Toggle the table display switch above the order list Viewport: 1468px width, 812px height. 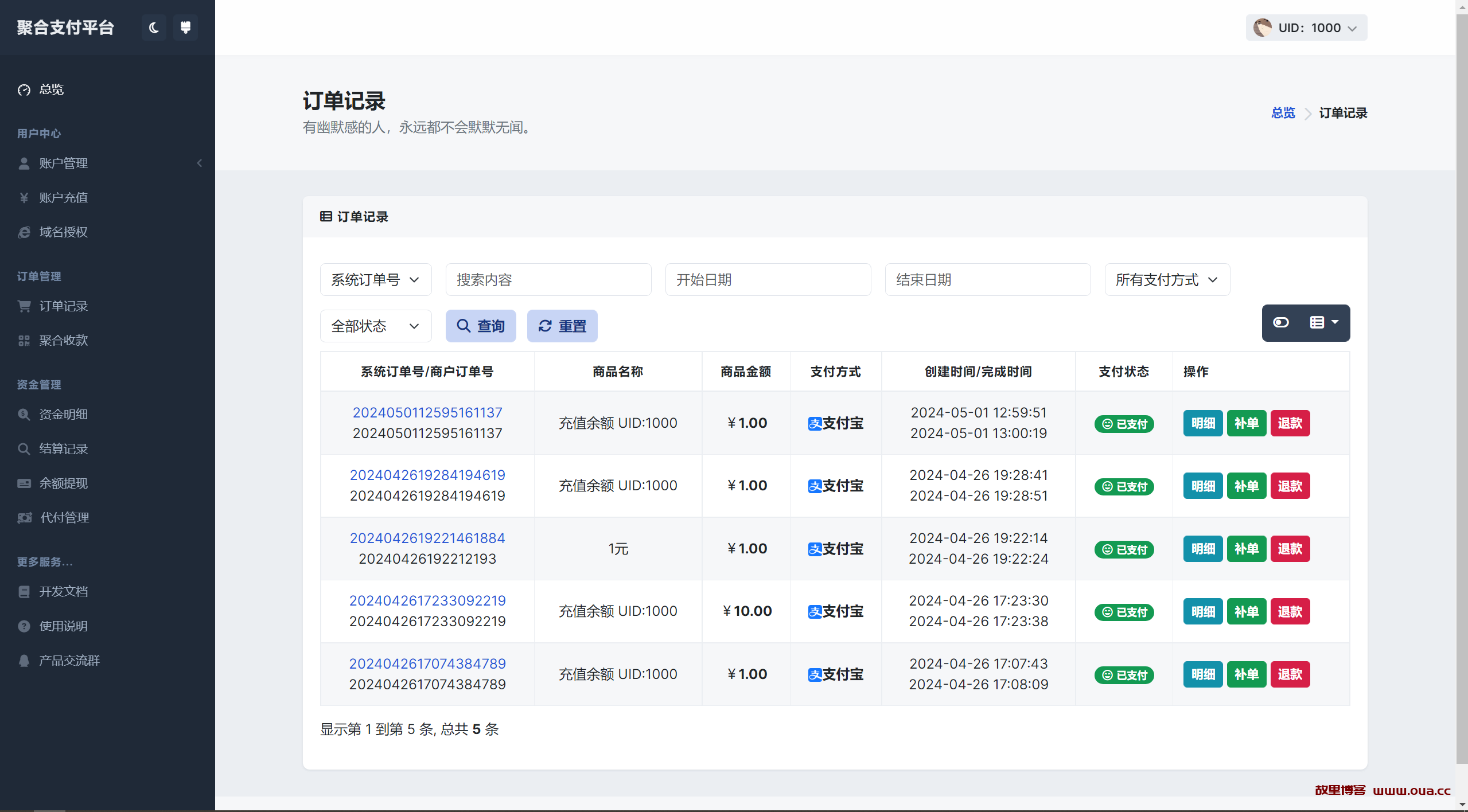[1281, 323]
